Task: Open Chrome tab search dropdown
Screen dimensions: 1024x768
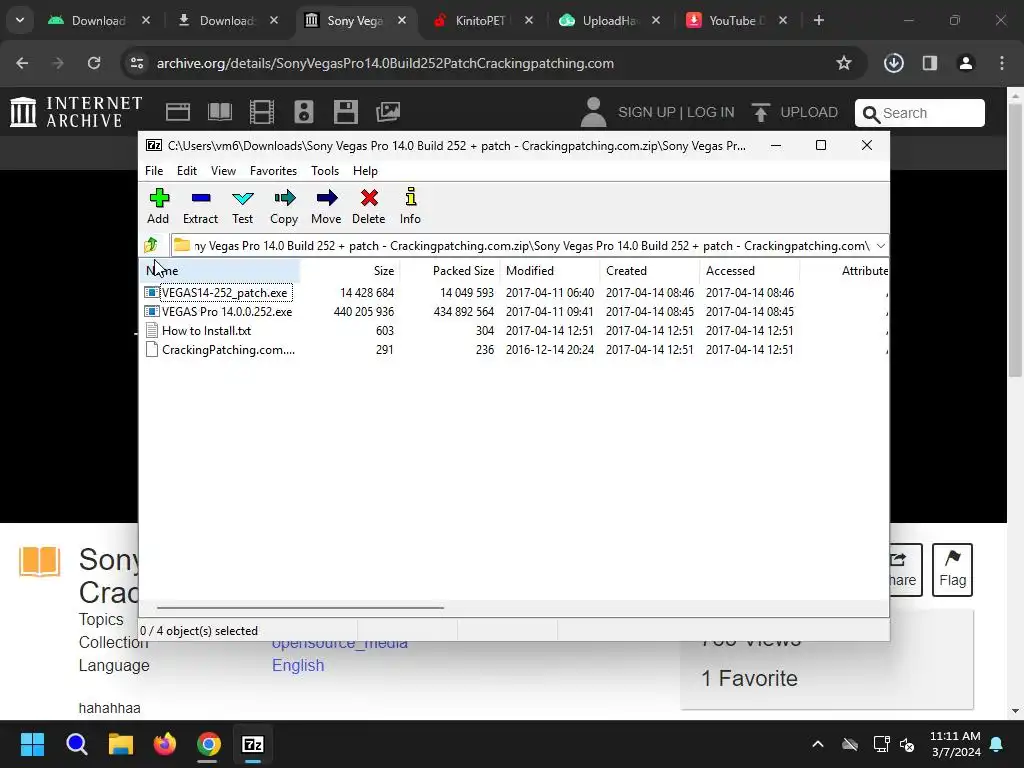Action: pyautogui.click(x=20, y=20)
